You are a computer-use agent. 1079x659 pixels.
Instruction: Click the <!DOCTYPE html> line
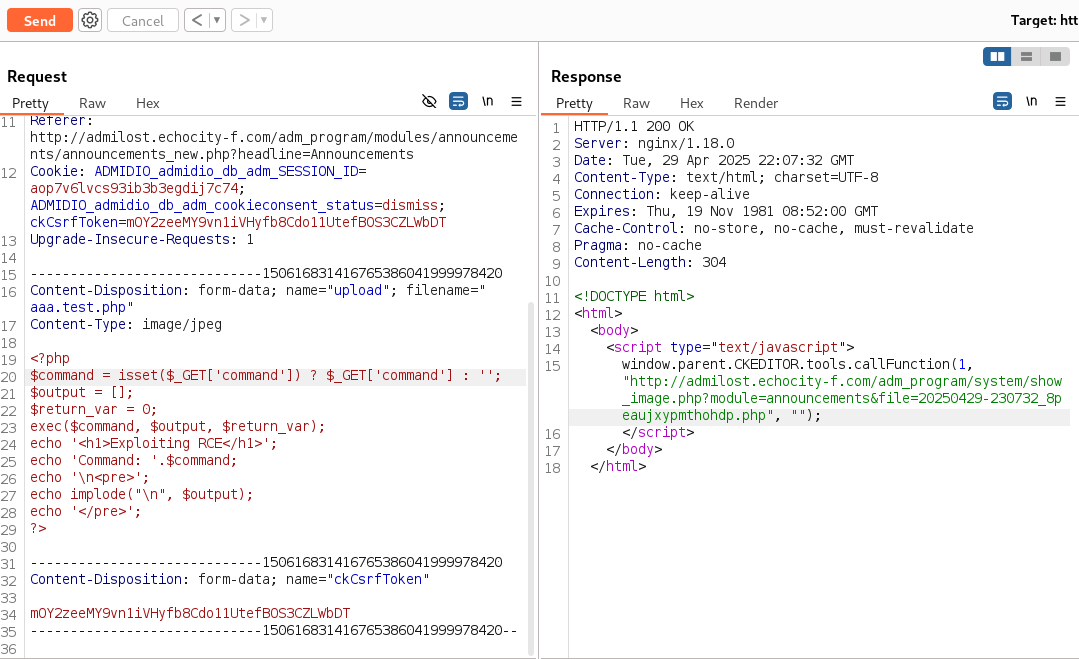[634, 296]
